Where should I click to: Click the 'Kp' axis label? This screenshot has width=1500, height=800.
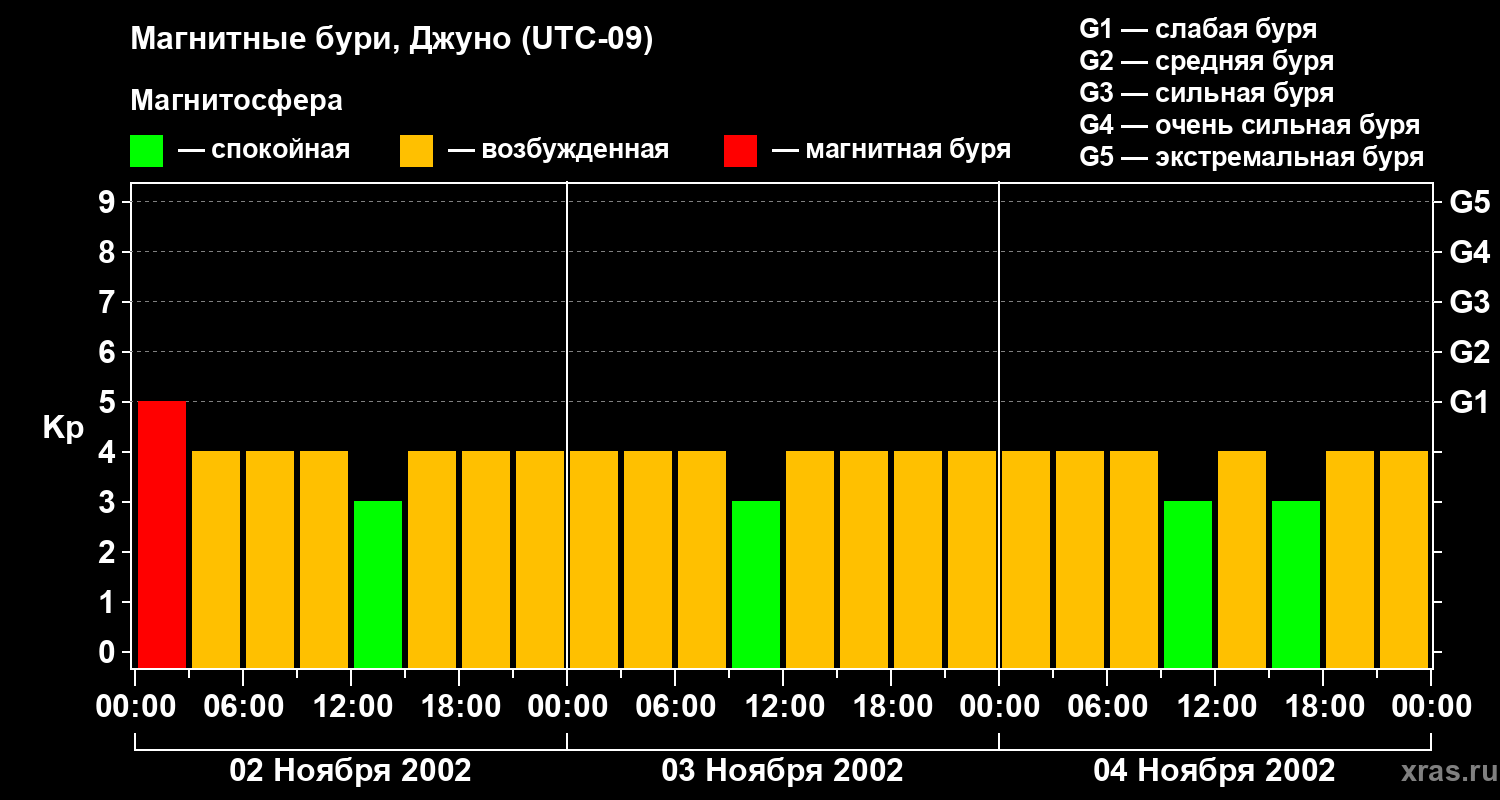(63, 428)
